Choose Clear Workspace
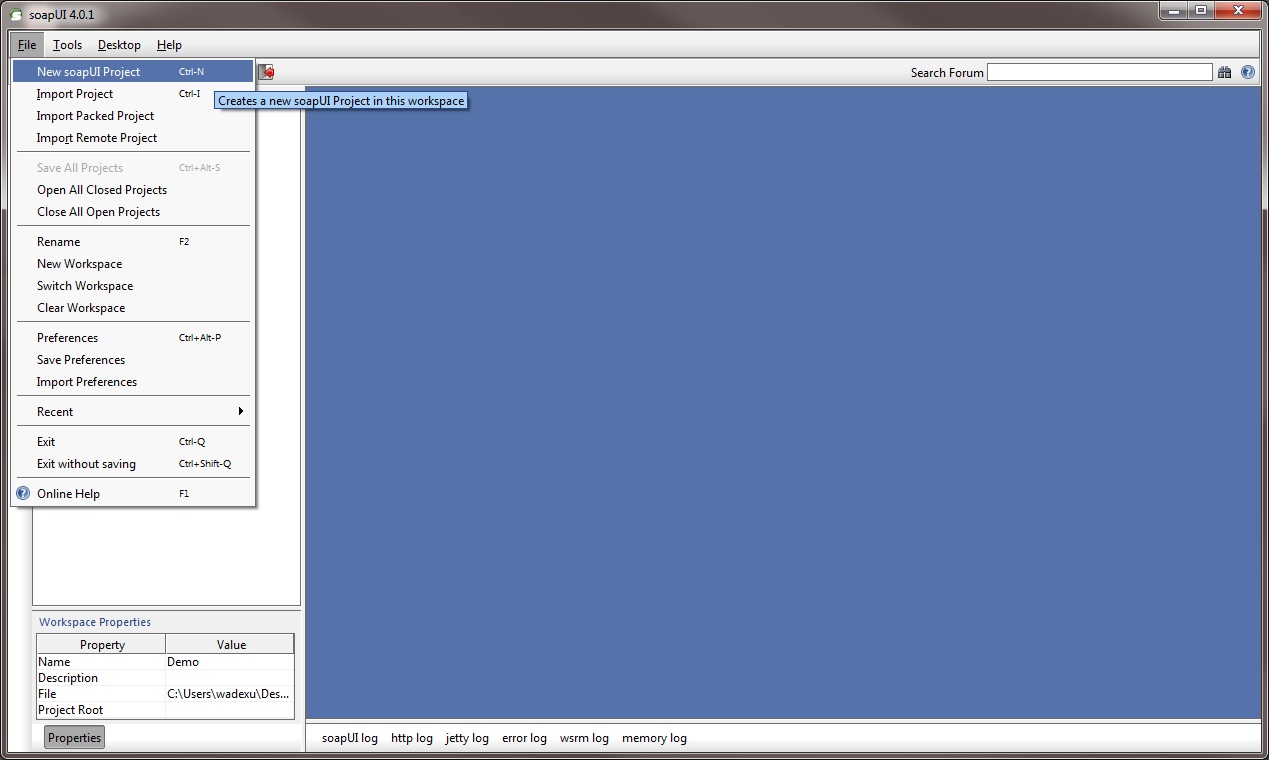This screenshot has height=760, width=1269. 133,307
